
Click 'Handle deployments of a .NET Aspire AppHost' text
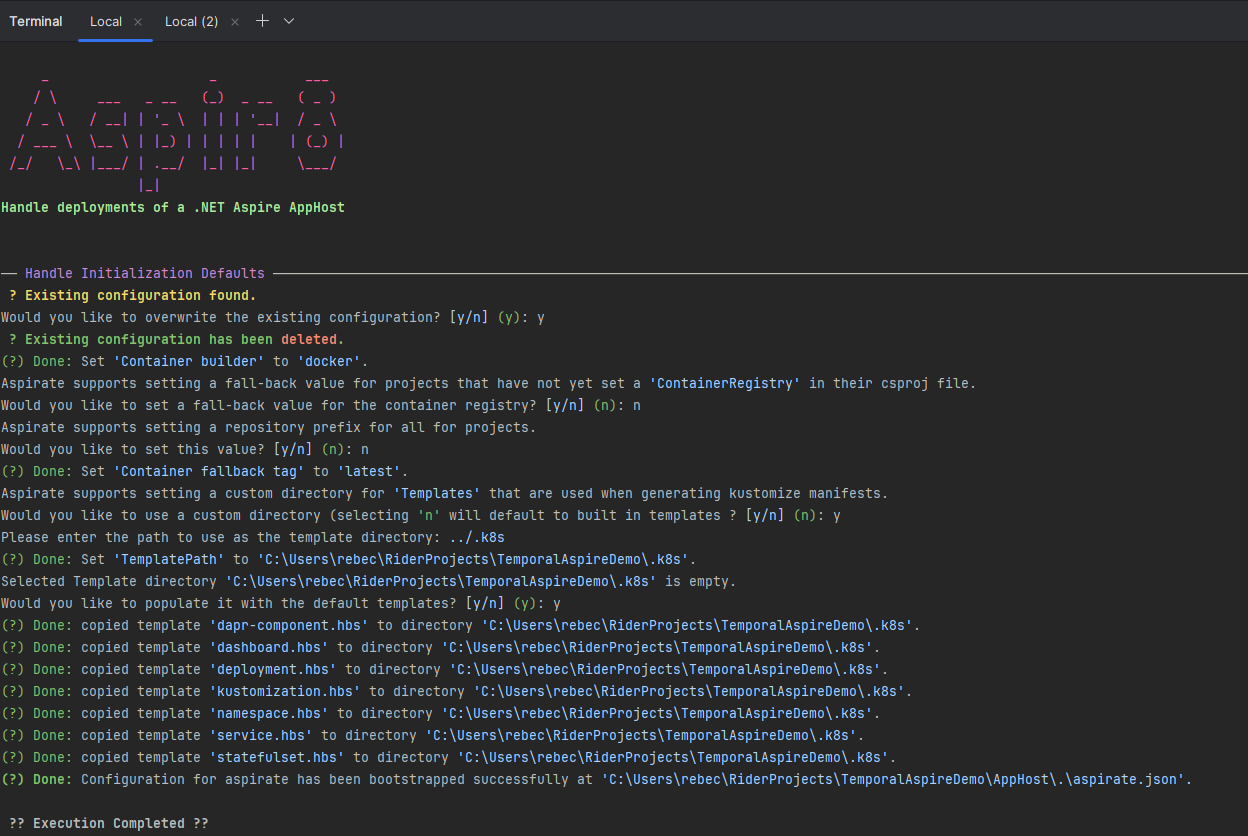173,208
